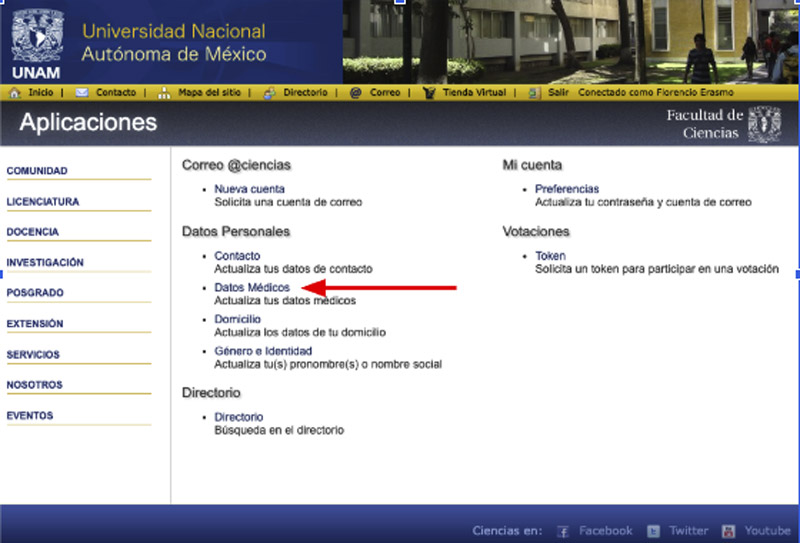800x543 pixels.
Task: Open Mapa del sitio toolbar link
Action: pos(209,92)
